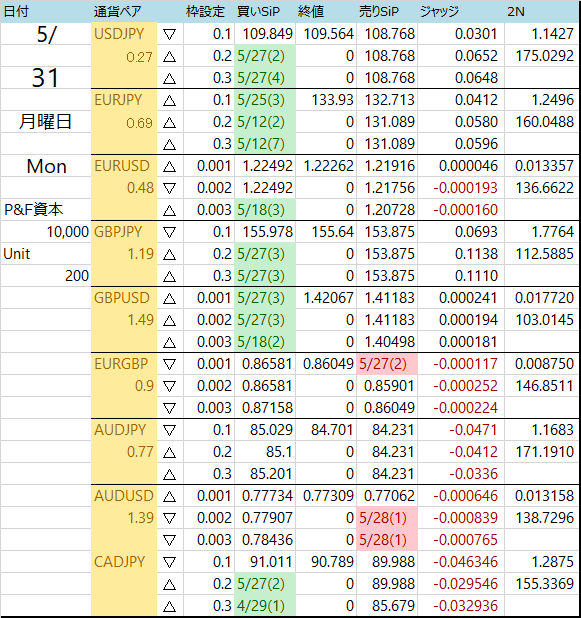Click the up triangle in AUDUSD 0.001 row

coord(169,496)
